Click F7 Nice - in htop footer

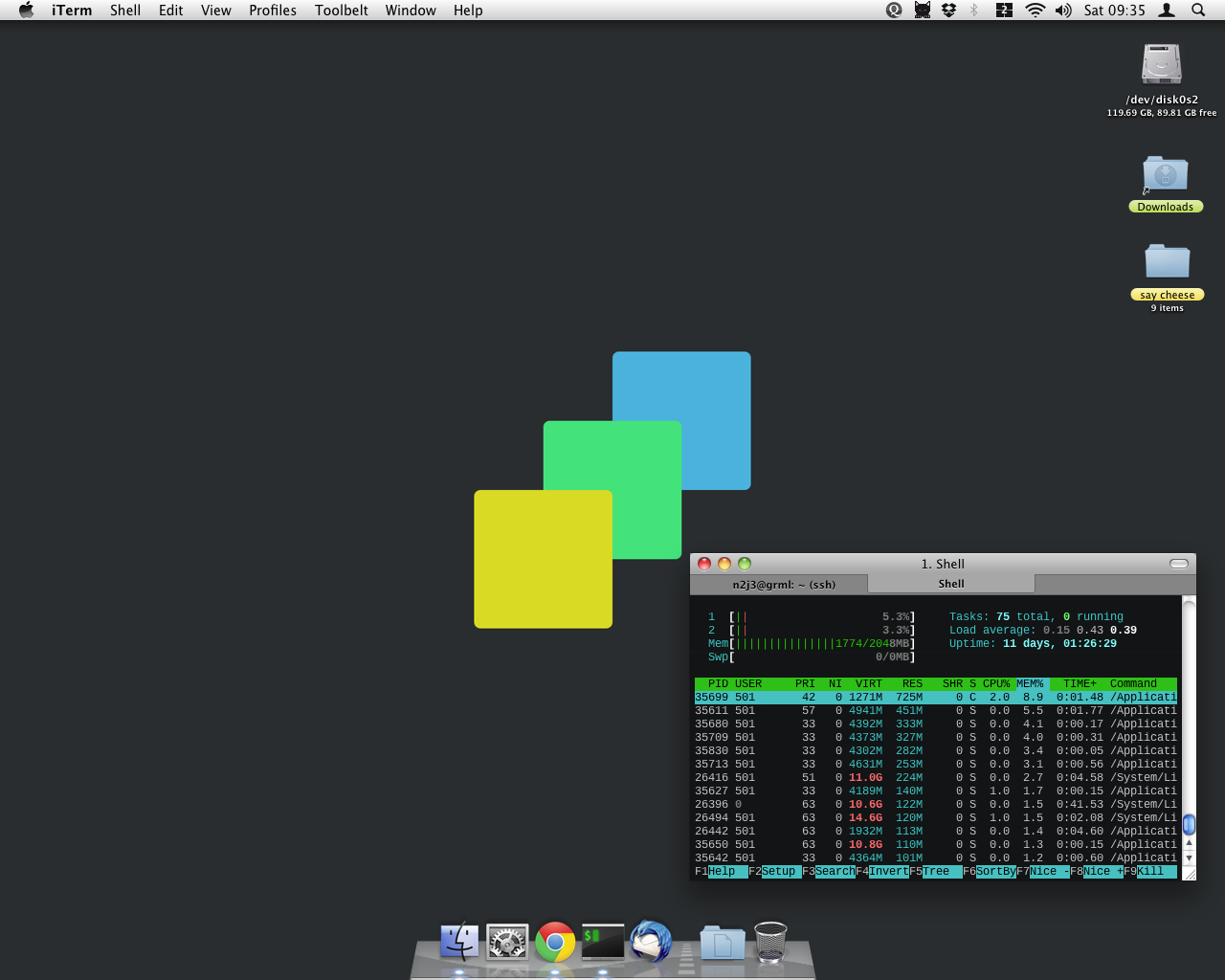coord(1043,871)
